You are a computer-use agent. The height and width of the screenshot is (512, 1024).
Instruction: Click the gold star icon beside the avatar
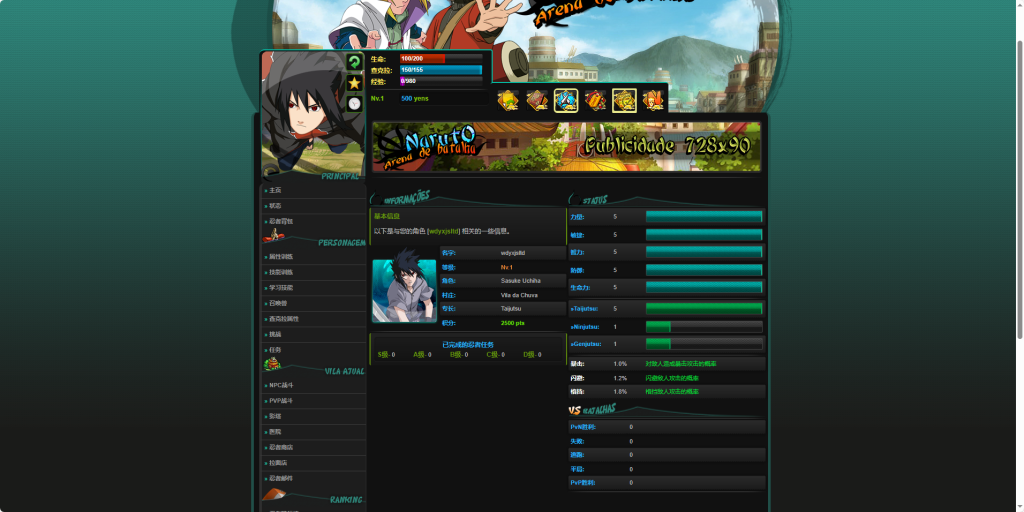pyautogui.click(x=354, y=83)
